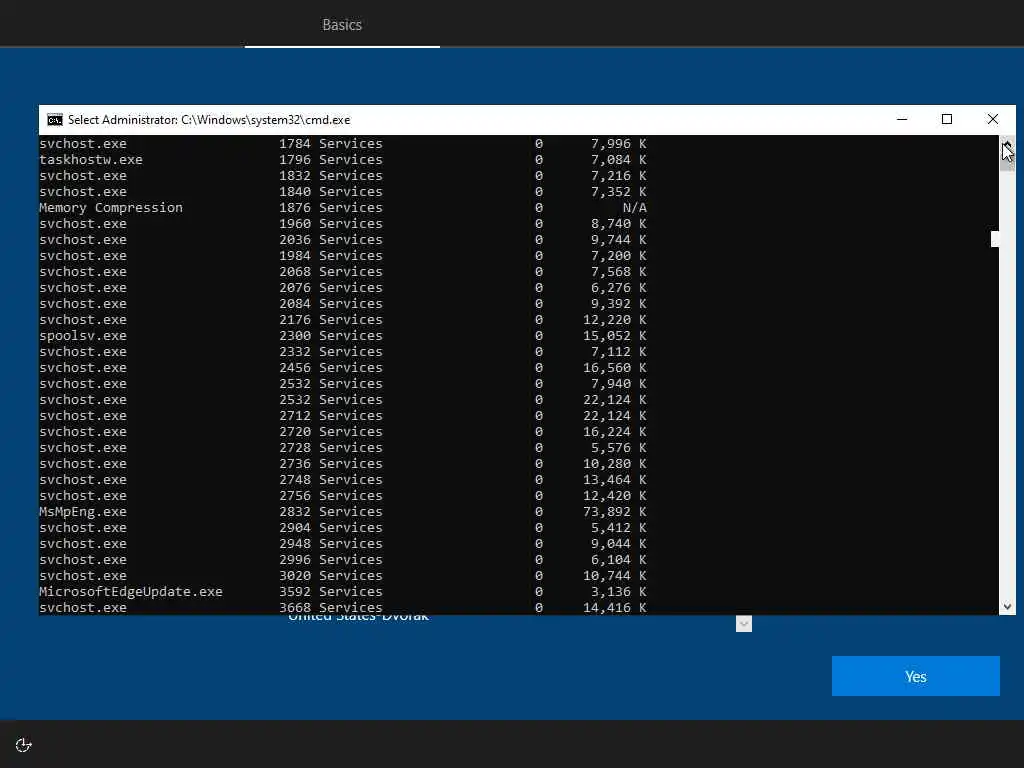
Task: Click taskhostw.exe process name
Action: (91, 160)
